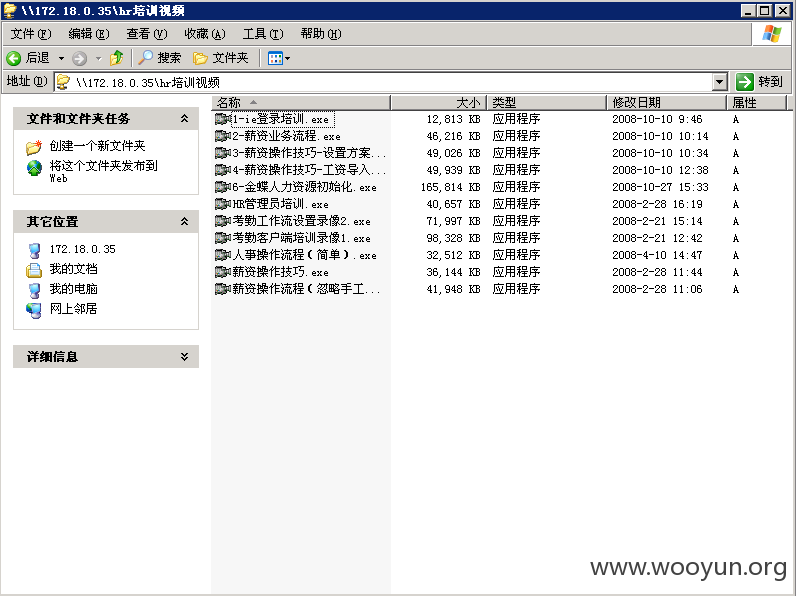Open the 172.18.0.35 location link
This screenshot has height=596, width=796.
[x=83, y=249]
